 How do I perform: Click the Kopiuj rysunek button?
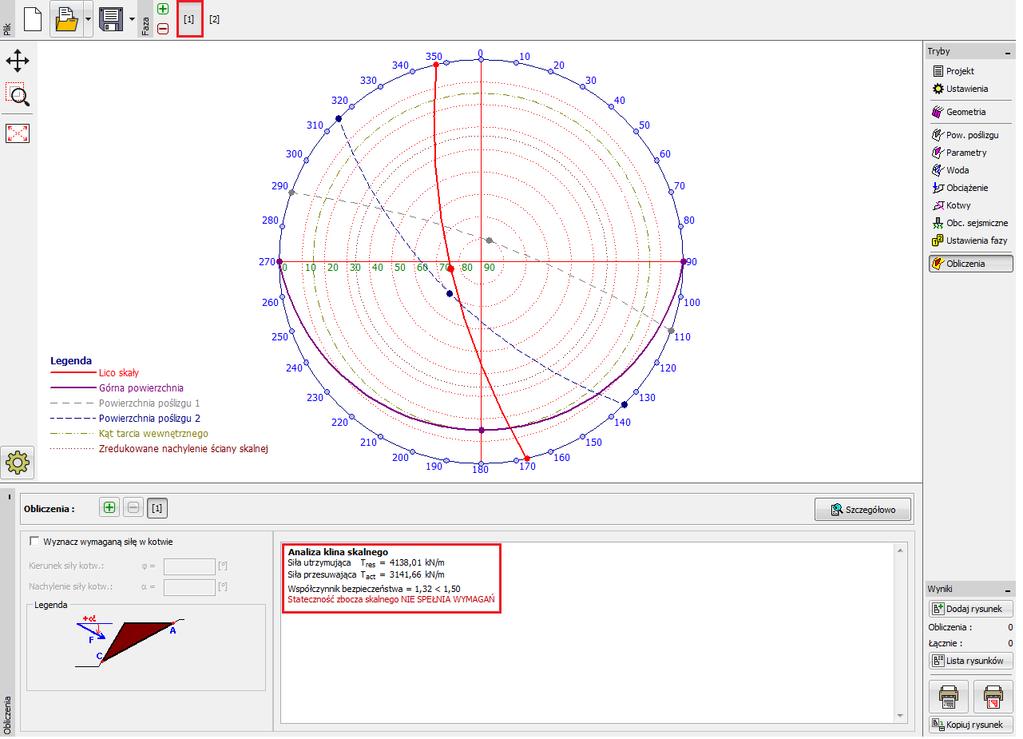[x=970, y=725]
